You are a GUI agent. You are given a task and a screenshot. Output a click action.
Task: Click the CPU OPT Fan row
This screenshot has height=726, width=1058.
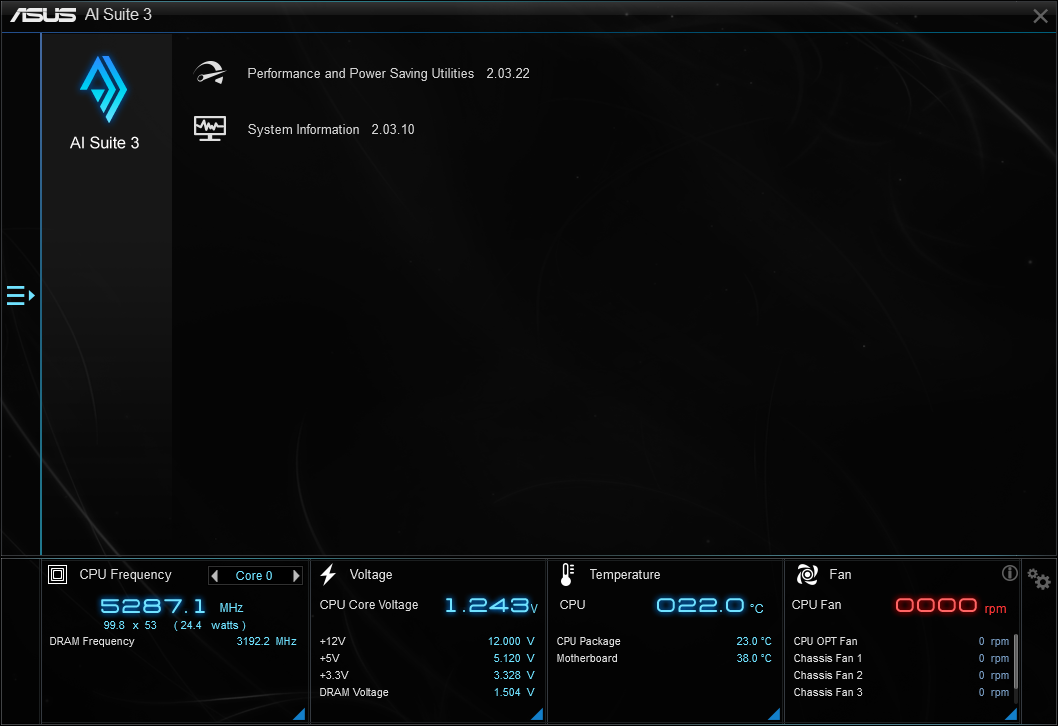(901, 641)
